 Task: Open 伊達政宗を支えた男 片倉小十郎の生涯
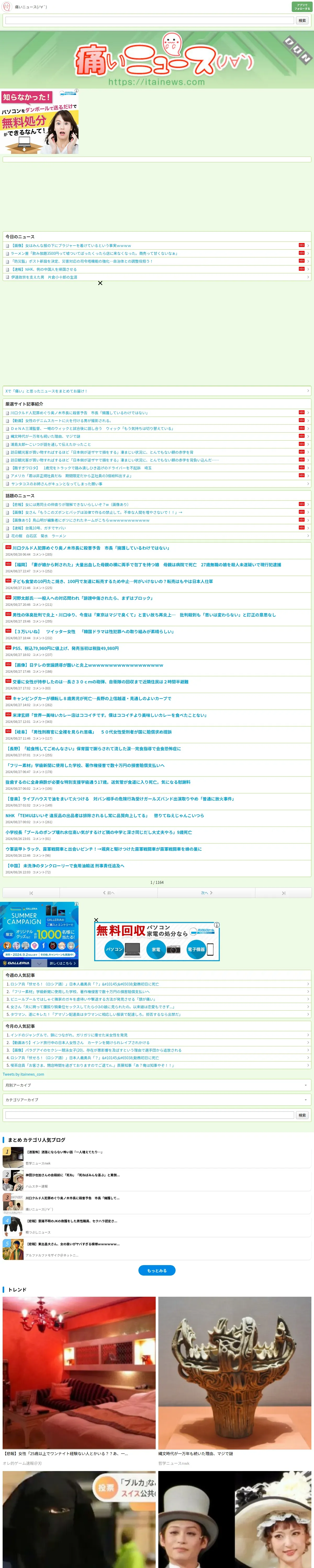[44, 277]
